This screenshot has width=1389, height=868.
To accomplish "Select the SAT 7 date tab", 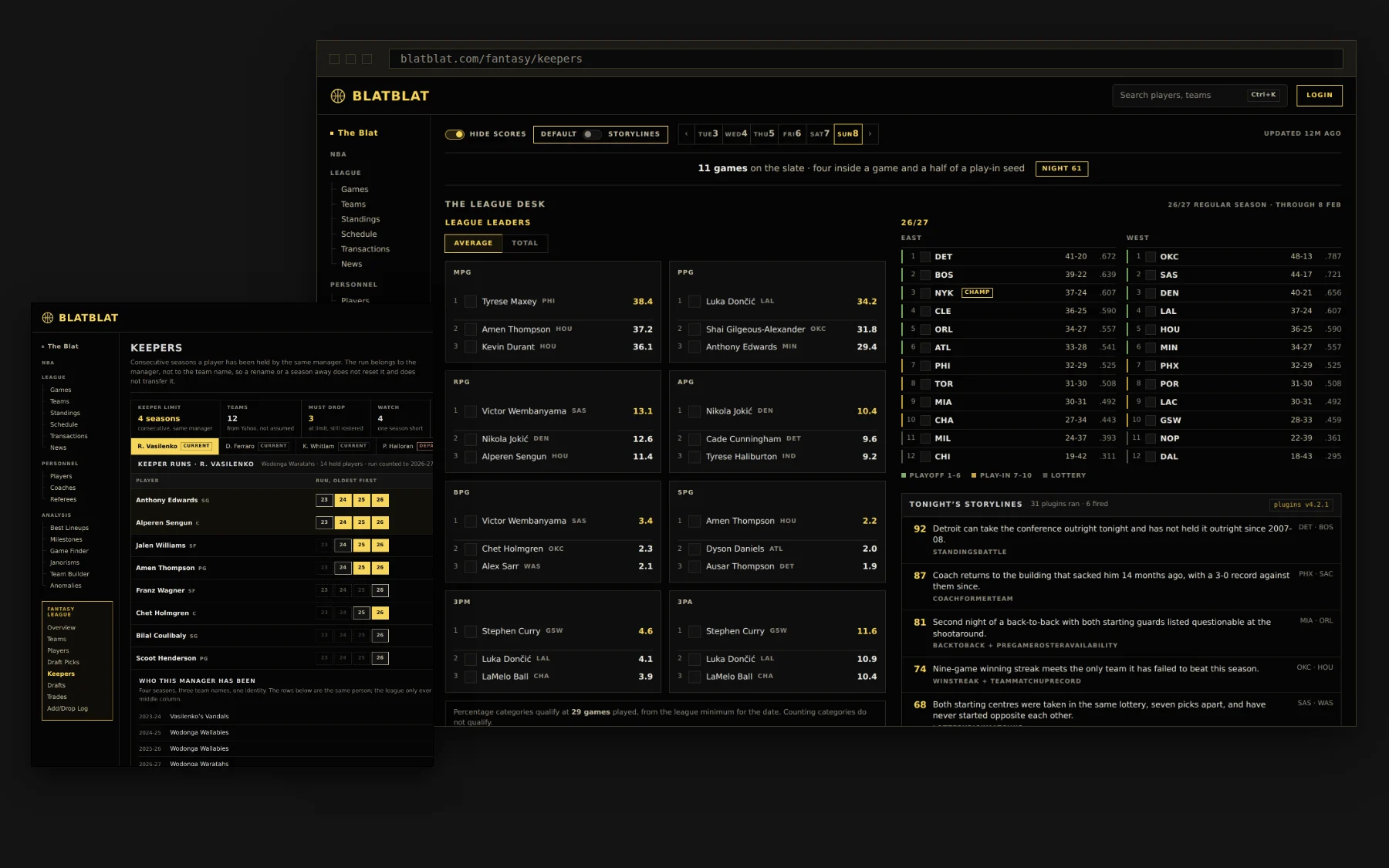I will 820,134.
